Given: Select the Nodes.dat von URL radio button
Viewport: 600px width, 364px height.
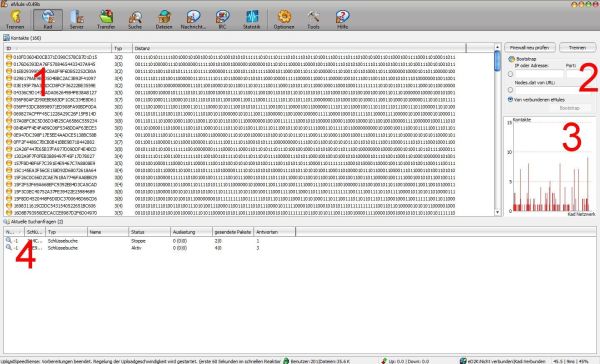Looking at the screenshot, I should pyautogui.click(x=510, y=90).
